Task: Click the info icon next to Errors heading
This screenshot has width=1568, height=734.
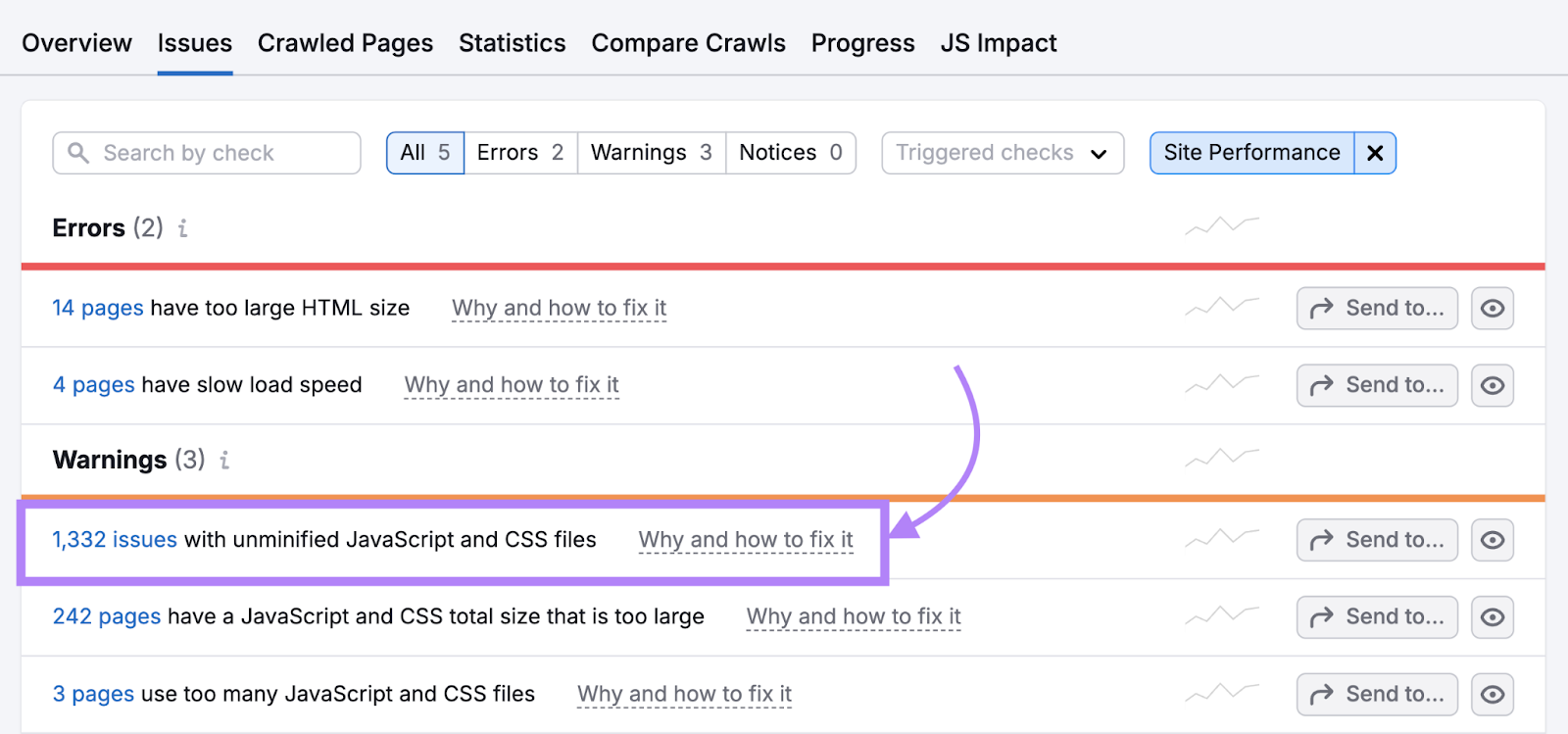Action: pos(182,228)
